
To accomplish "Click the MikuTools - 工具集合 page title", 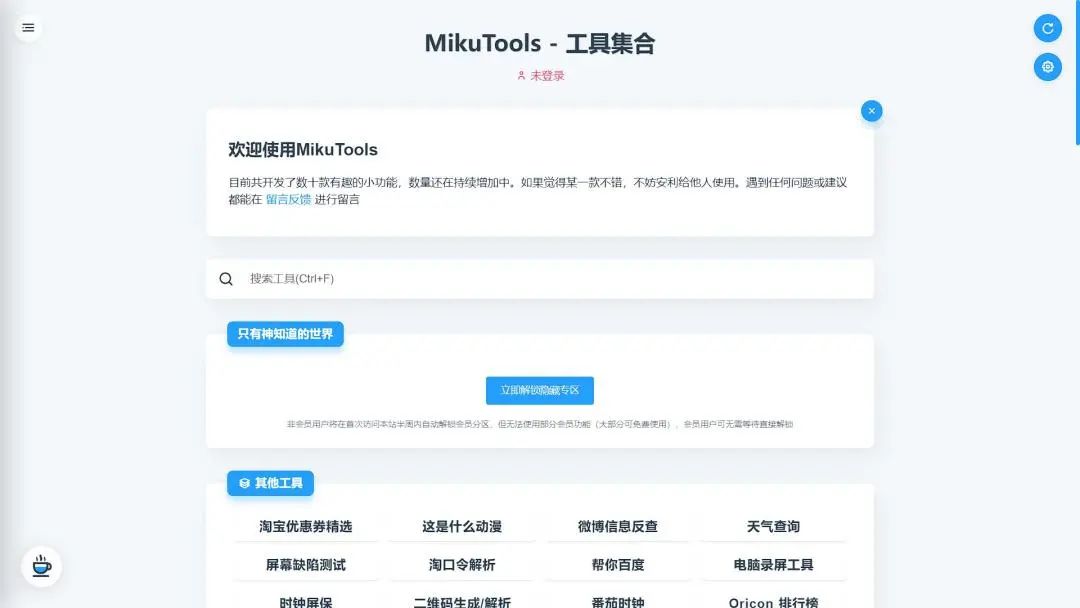I will tap(540, 43).
